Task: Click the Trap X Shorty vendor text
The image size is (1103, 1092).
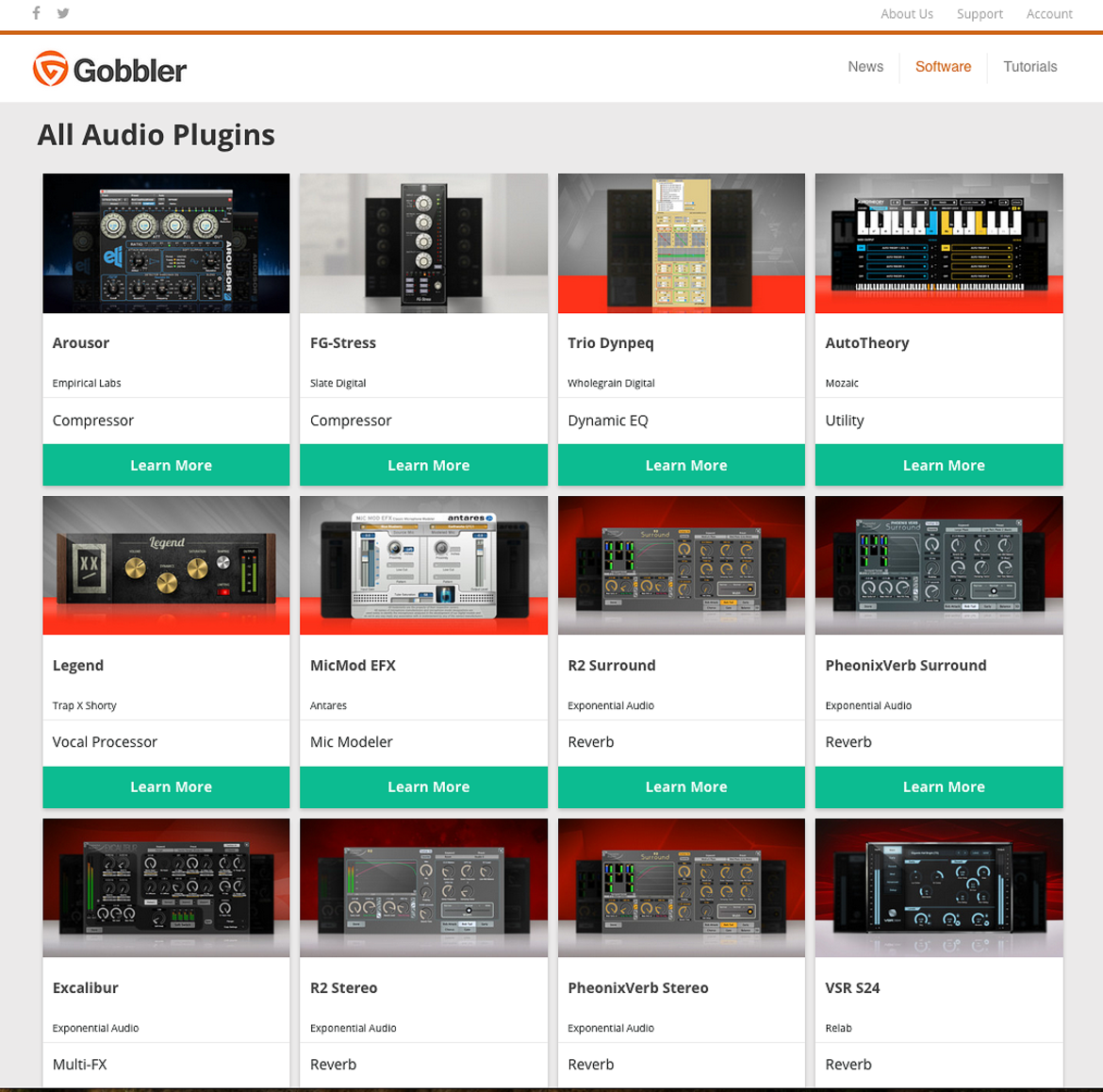Action: pos(85,705)
